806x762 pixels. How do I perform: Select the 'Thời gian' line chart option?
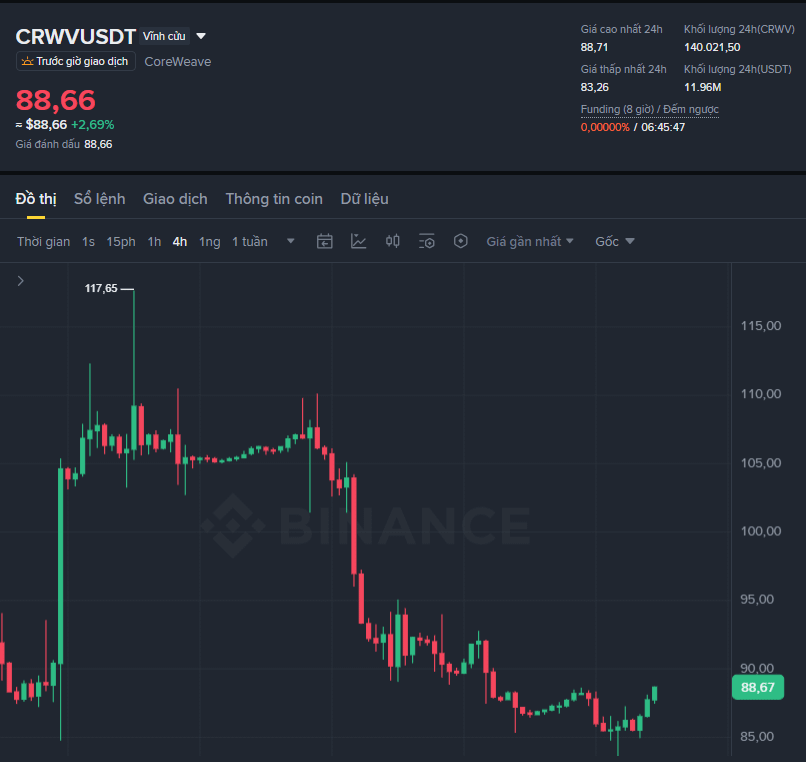coord(44,242)
